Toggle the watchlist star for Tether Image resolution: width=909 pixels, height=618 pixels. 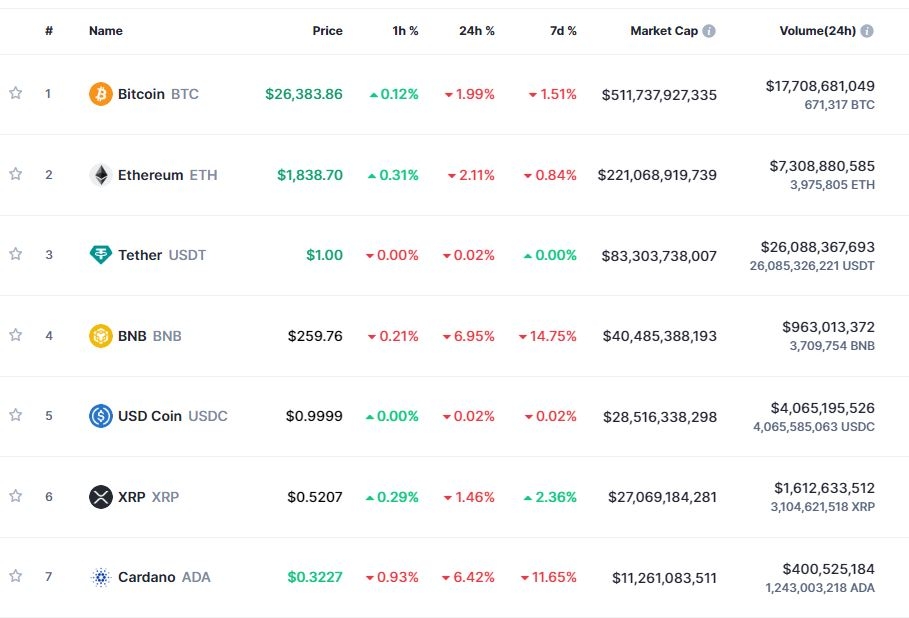tap(16, 255)
